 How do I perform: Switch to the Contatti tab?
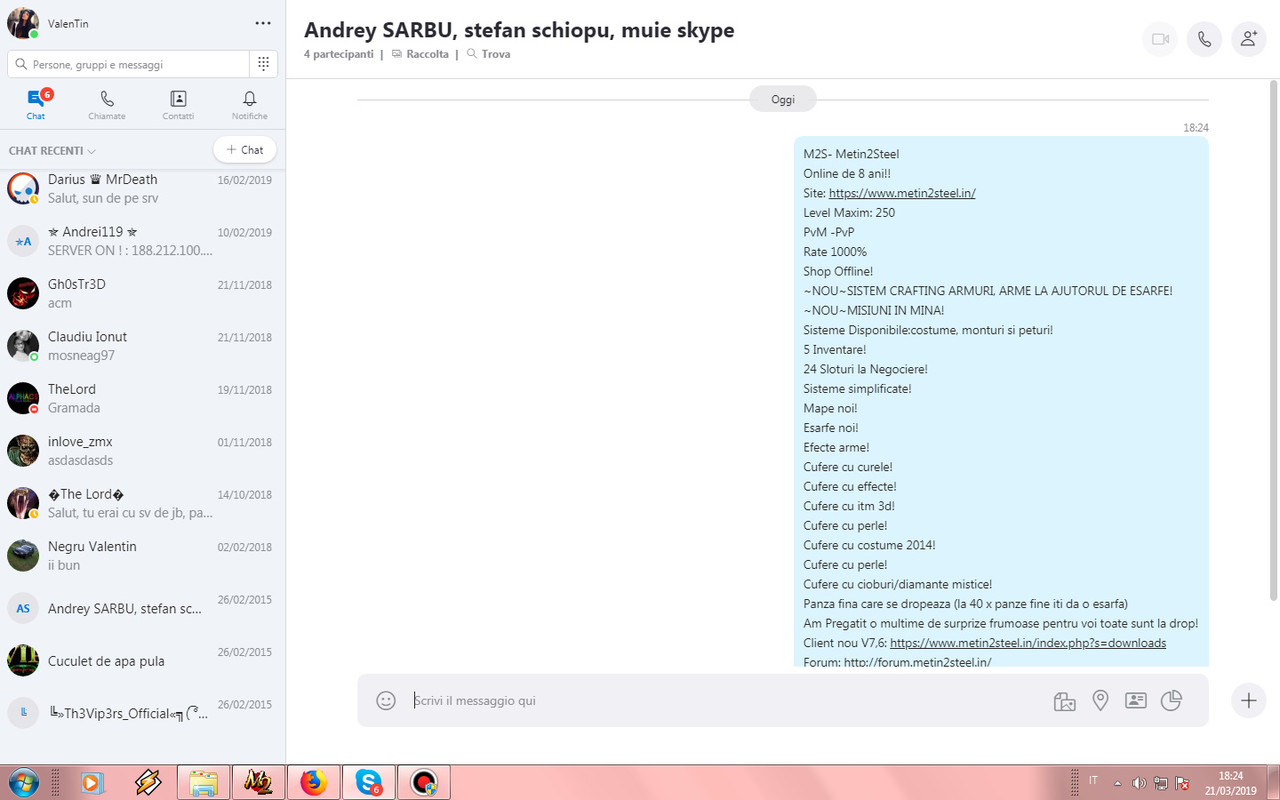pyautogui.click(x=178, y=104)
